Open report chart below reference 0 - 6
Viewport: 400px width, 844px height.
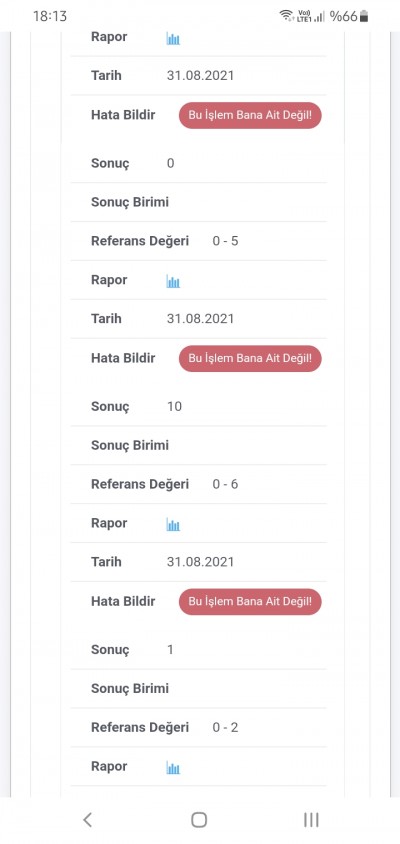point(173,524)
